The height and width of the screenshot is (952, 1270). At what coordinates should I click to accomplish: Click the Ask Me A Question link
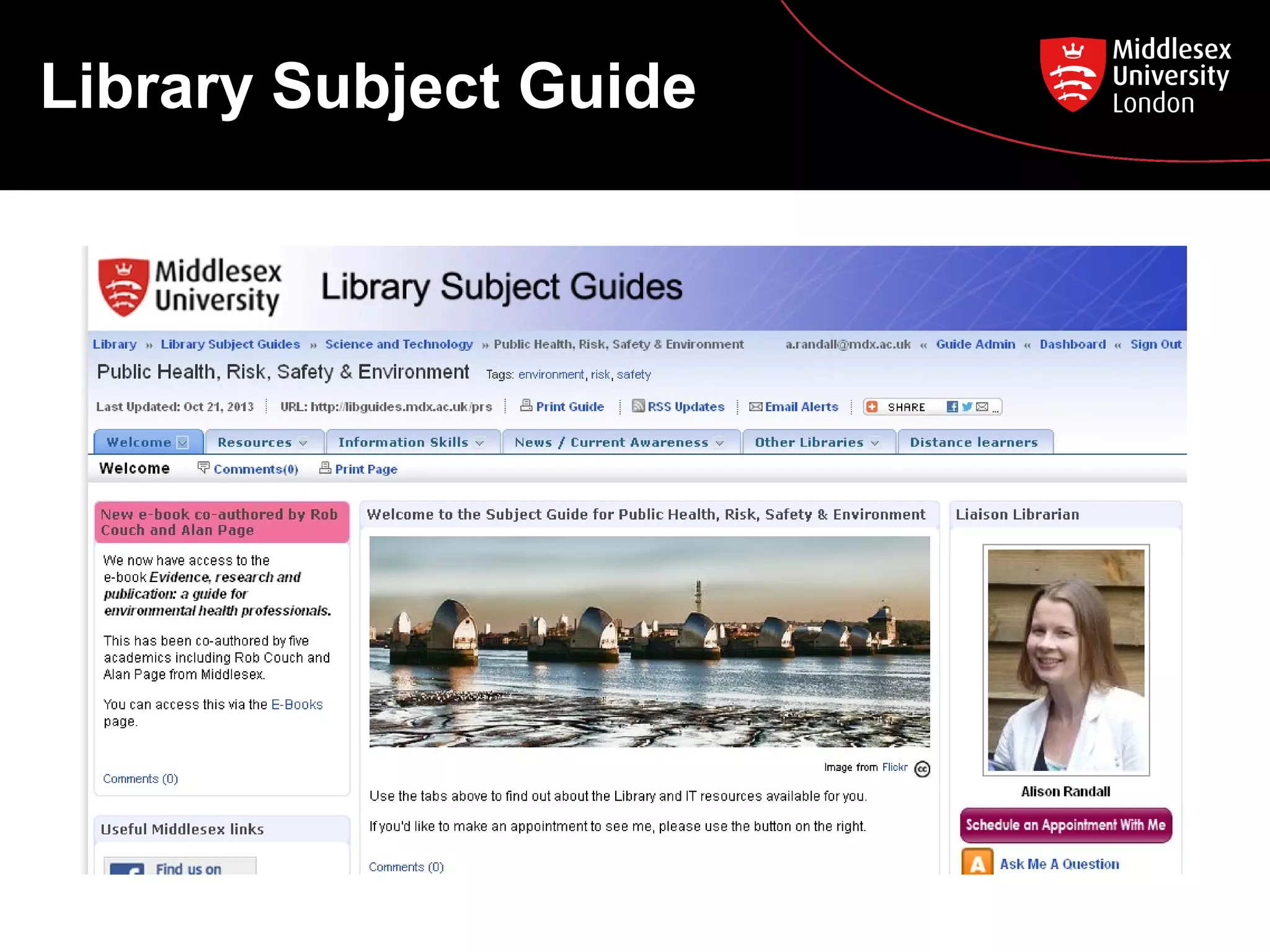1059,864
